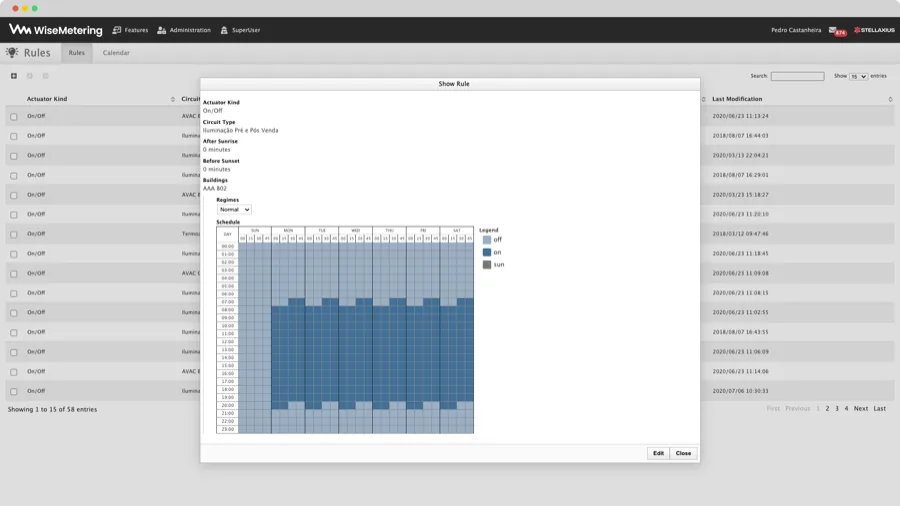Image resolution: width=900 pixels, height=506 pixels.
Task: Switch to the Rules tab
Action: point(76,53)
